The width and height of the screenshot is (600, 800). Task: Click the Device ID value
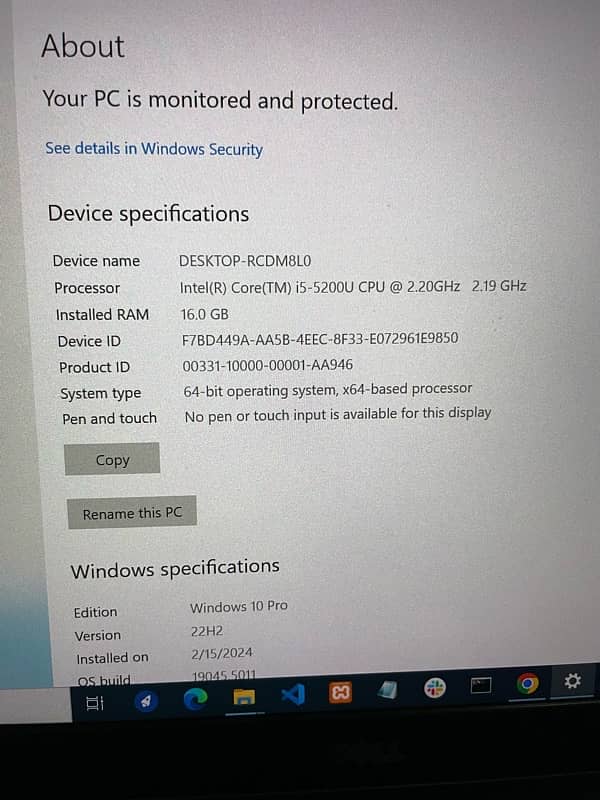pyautogui.click(x=320, y=339)
